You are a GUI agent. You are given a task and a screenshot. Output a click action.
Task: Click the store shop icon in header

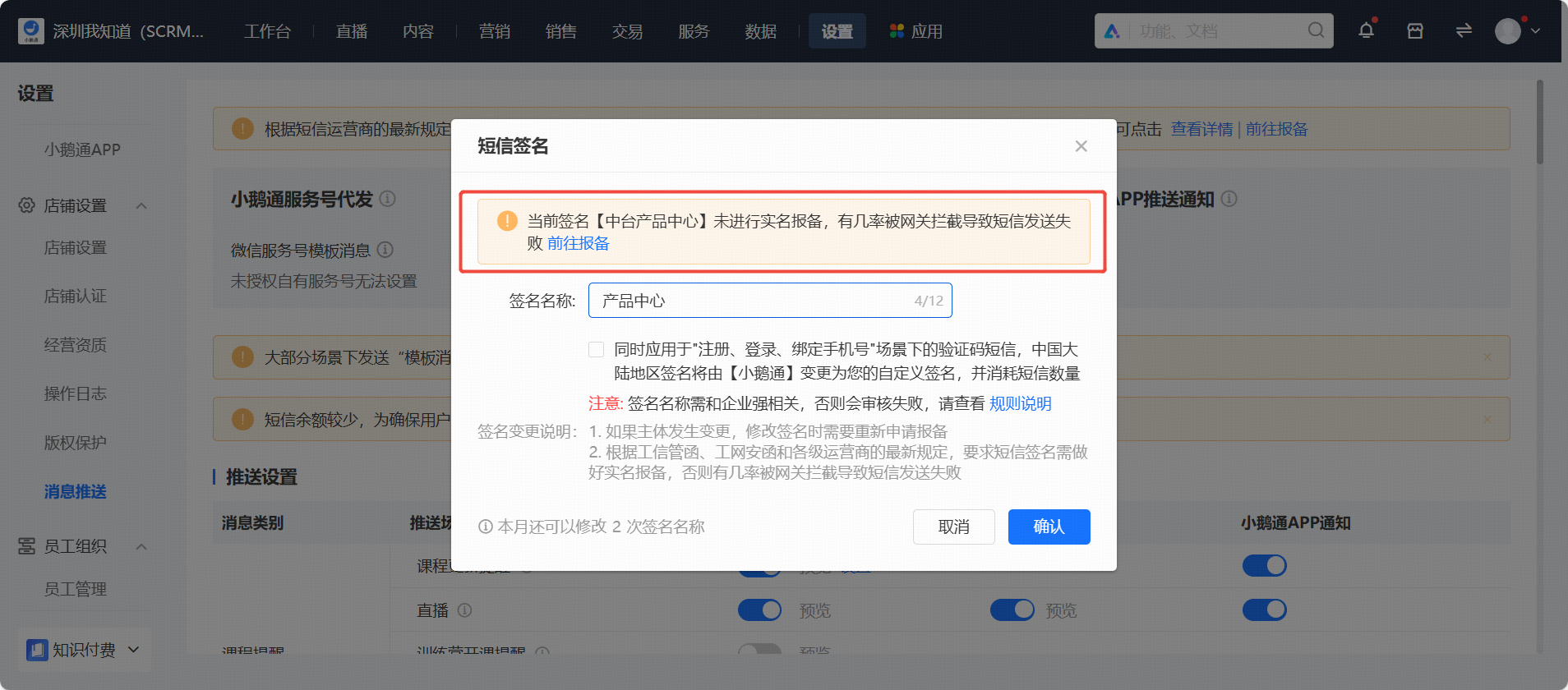pyautogui.click(x=1415, y=30)
